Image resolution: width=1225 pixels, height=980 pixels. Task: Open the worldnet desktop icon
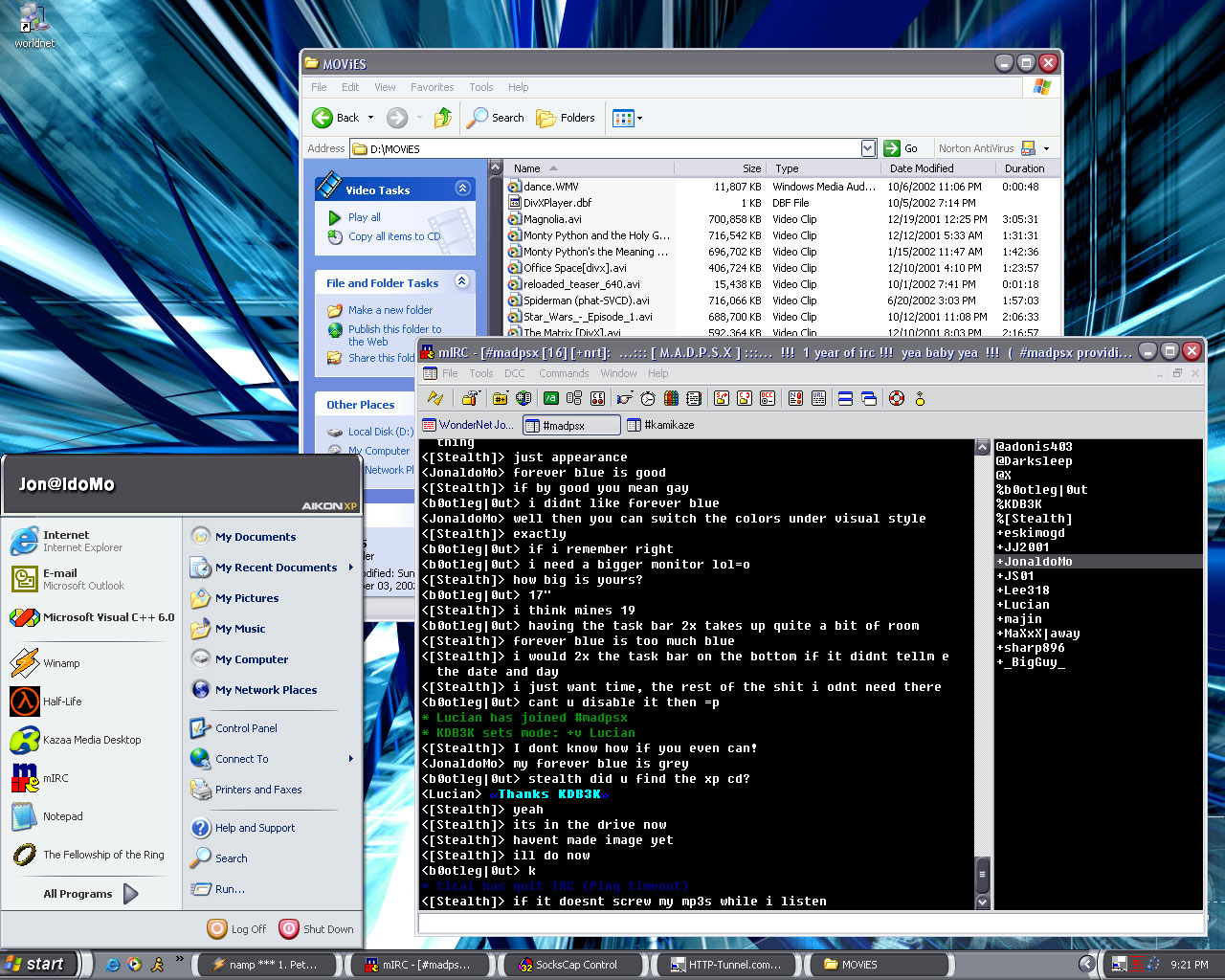click(x=34, y=26)
